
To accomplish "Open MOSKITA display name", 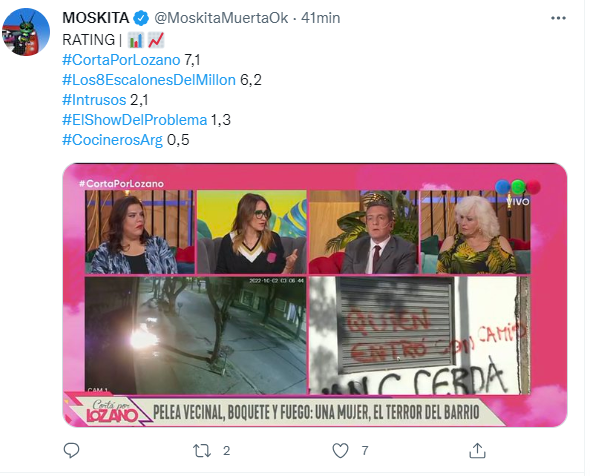I will point(96,18).
